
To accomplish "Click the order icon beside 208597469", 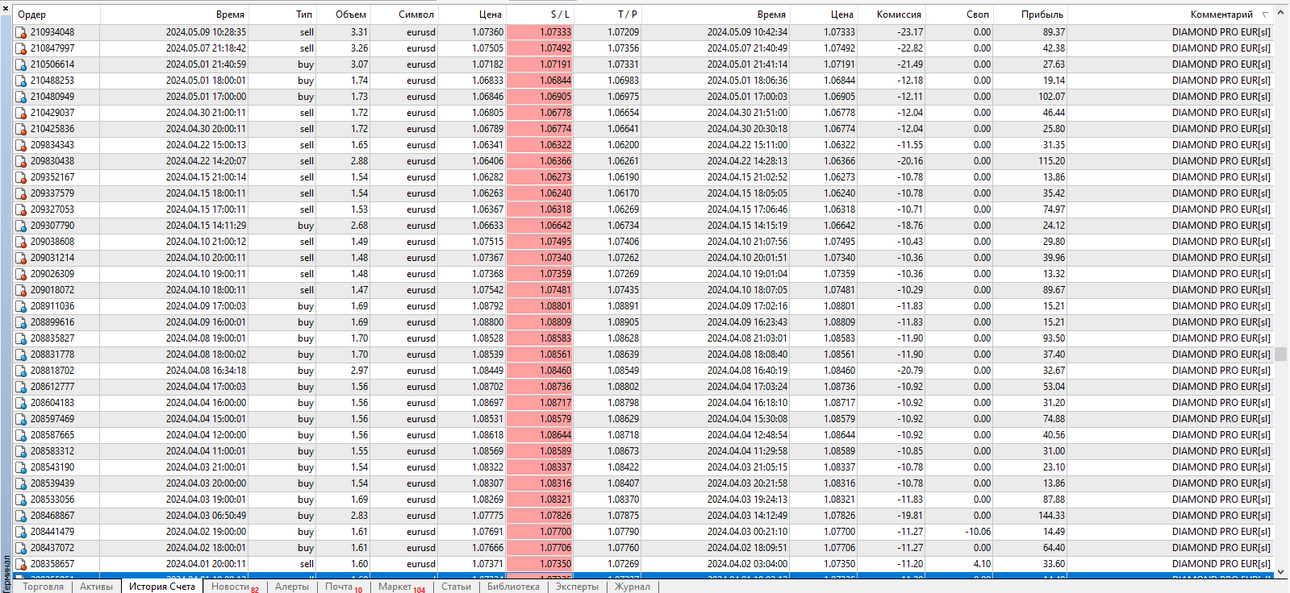I will [21, 418].
